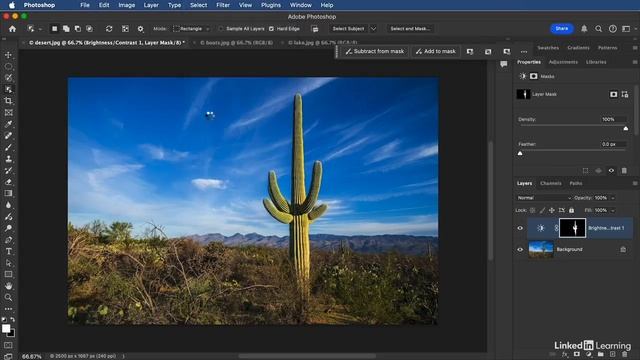The height and width of the screenshot is (360, 640).
Task: Click the Feather slider handle
Action: [520, 153]
